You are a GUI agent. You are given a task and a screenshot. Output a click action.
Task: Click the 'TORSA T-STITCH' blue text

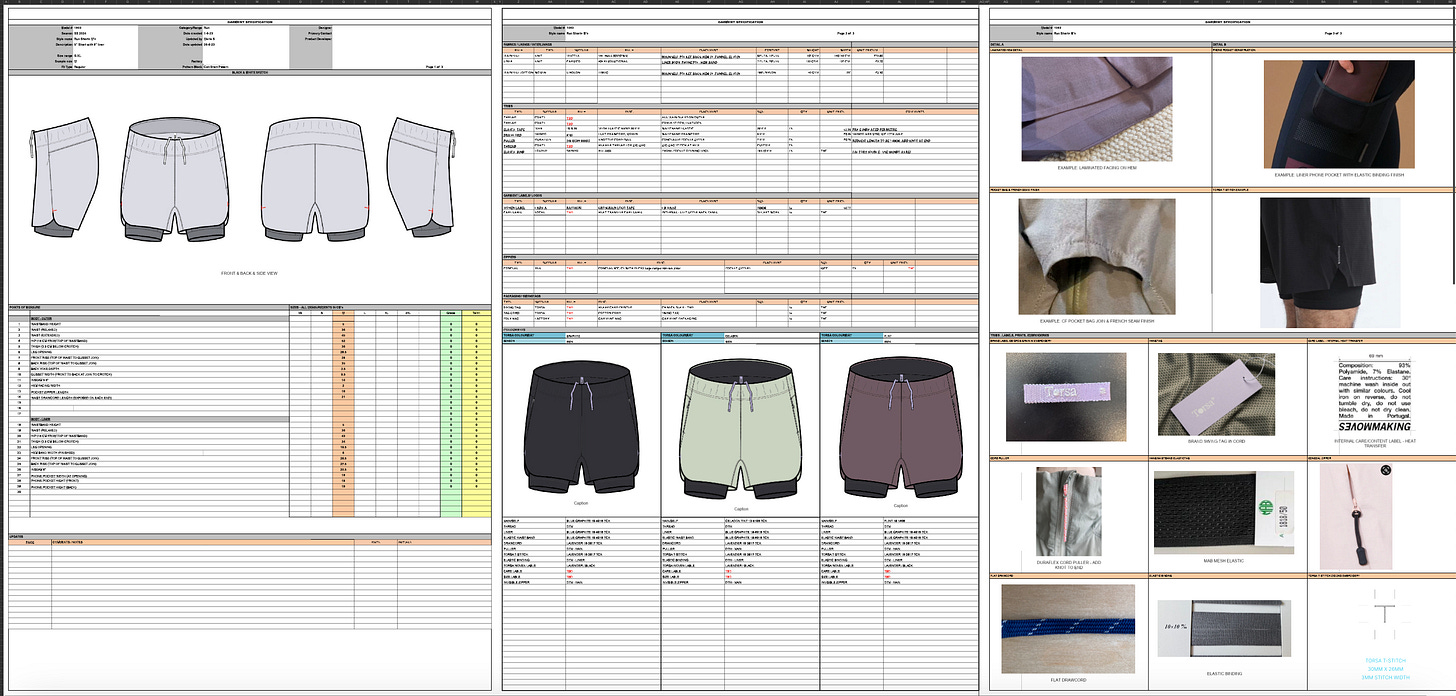coord(1384,660)
